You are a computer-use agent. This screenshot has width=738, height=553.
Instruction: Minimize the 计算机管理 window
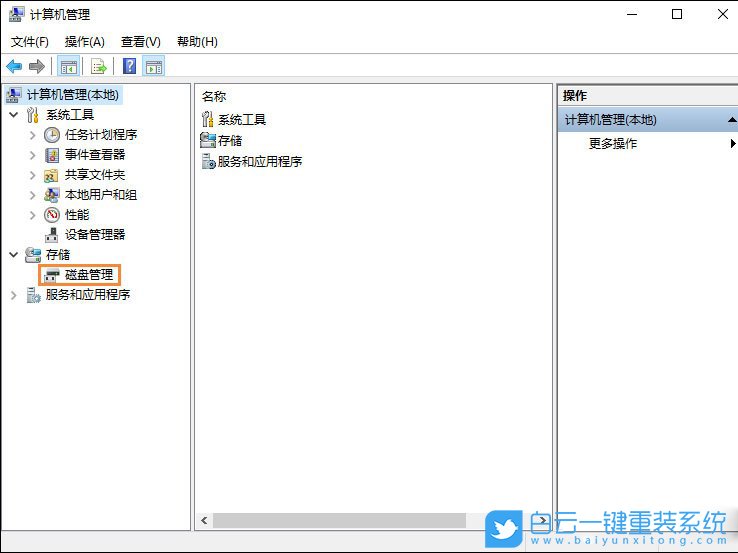tap(632, 14)
